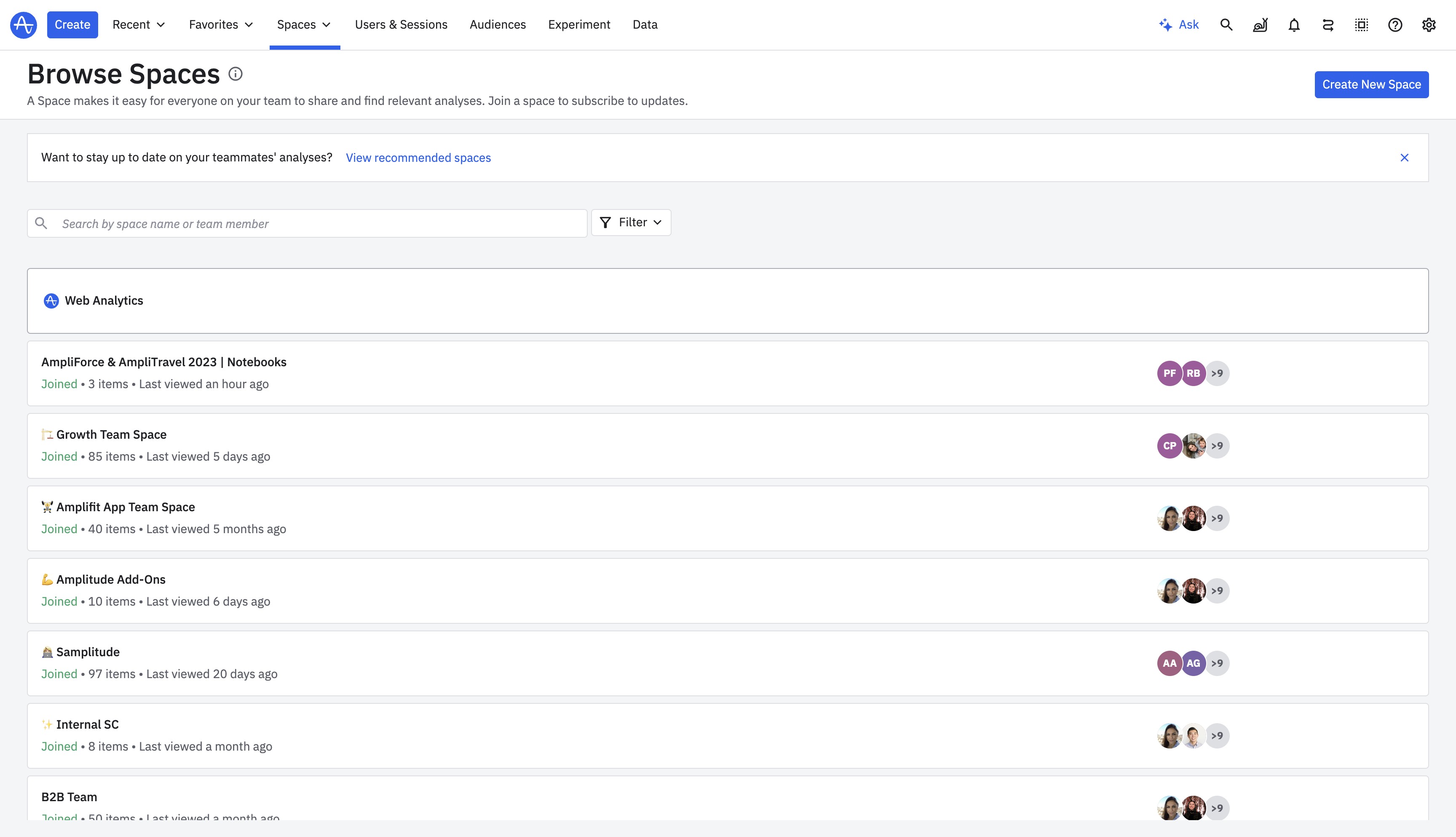Click the data flow icon beside the bell

1328,25
